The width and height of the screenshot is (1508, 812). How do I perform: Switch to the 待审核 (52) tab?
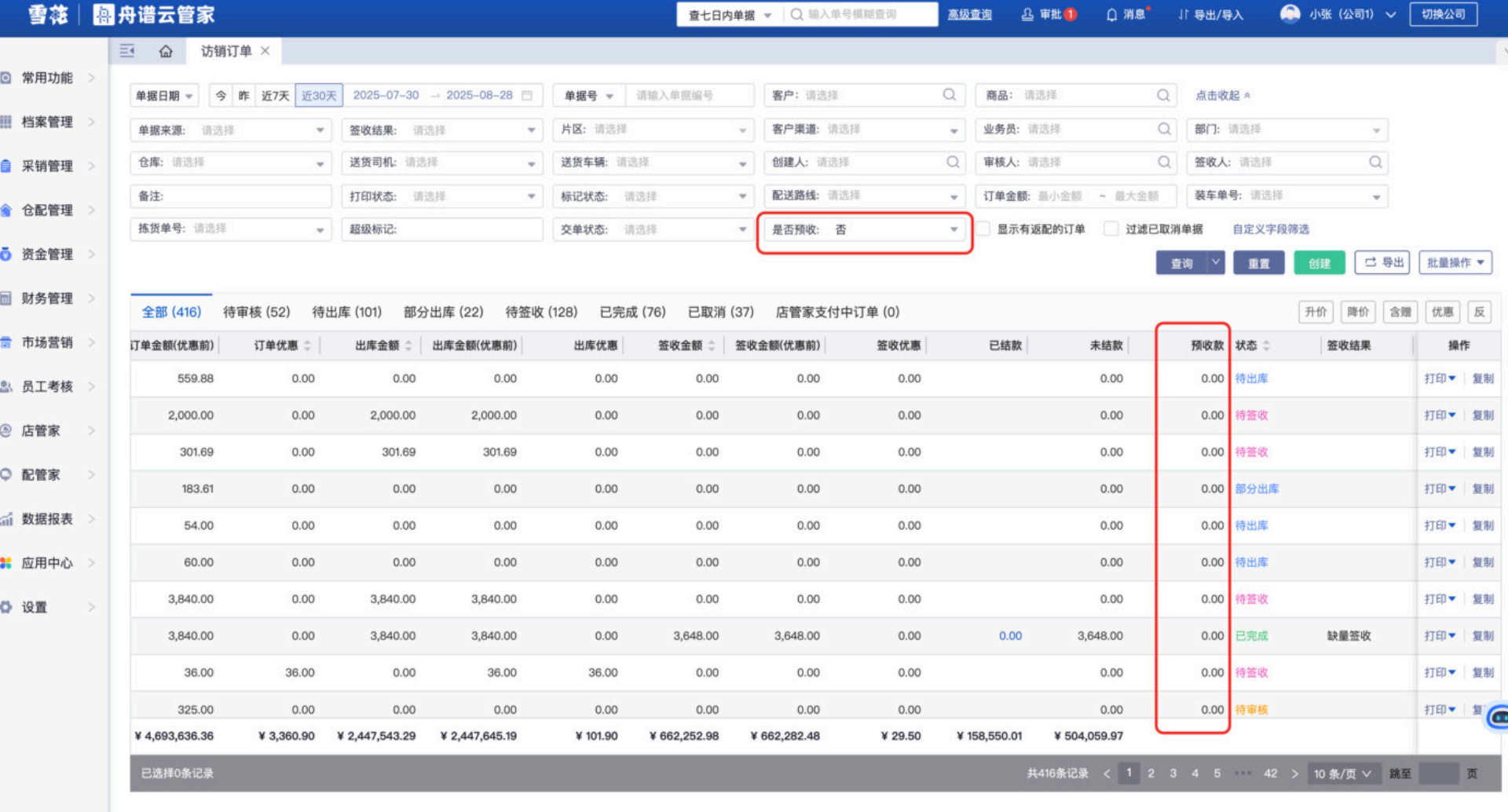pyautogui.click(x=256, y=312)
